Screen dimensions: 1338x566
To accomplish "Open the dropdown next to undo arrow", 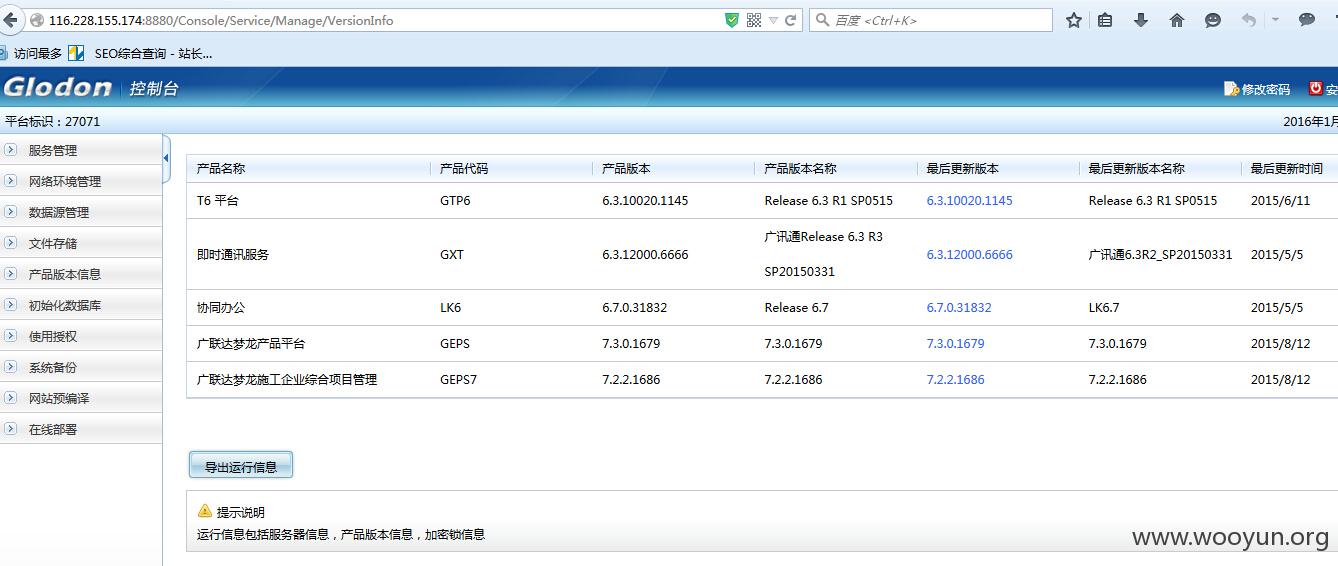I will tap(1275, 20).
